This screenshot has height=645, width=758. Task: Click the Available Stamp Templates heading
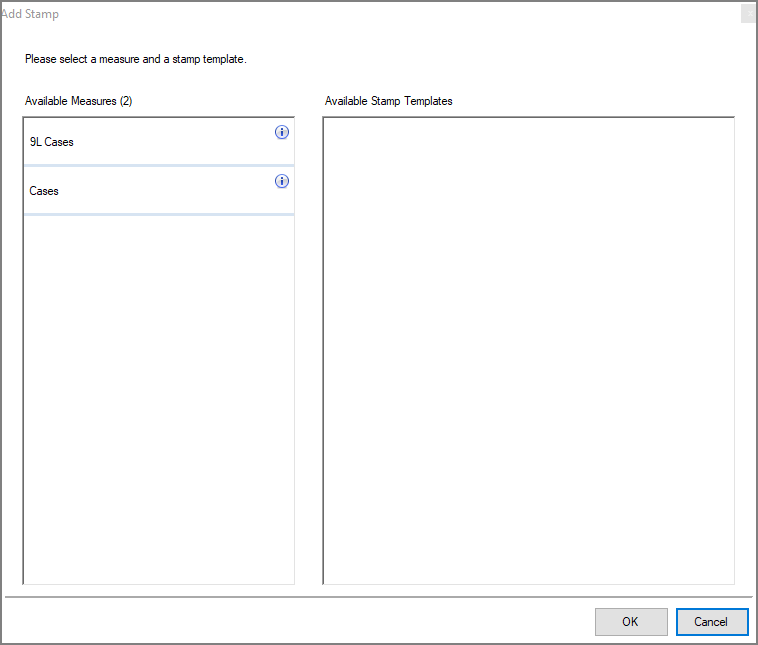tap(389, 101)
